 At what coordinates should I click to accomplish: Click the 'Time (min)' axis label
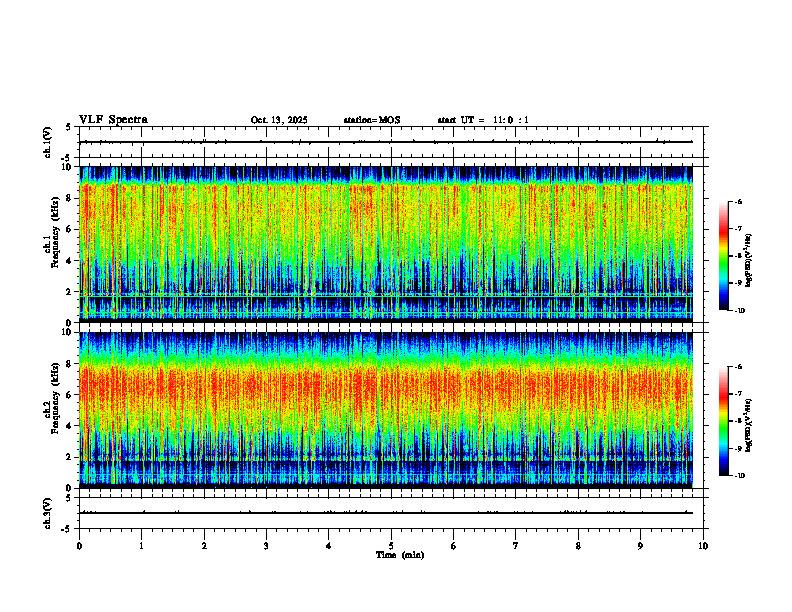coord(400,555)
